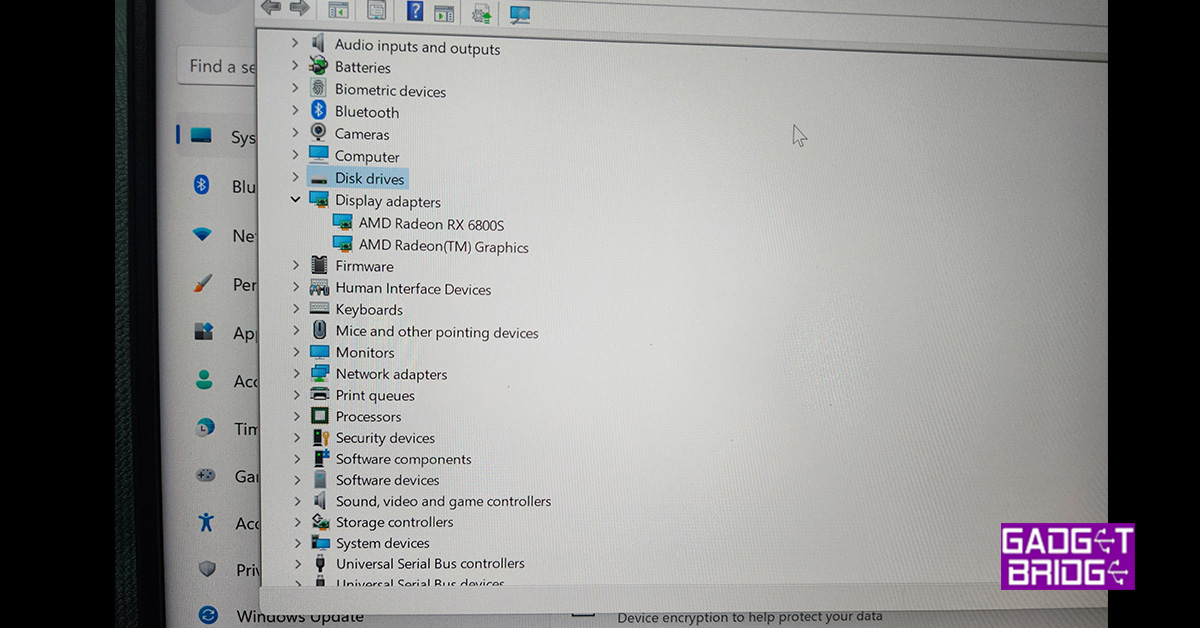1200x628 pixels.
Task: Open Windows Update in Settings sidebar
Action: (299, 615)
